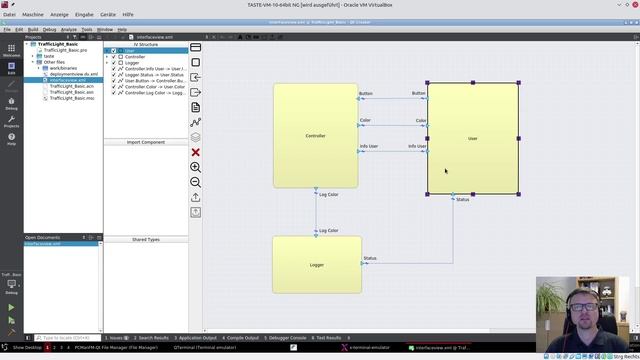
Task: Select deploymentview.dv.xml file
Action: click(x=73, y=74)
